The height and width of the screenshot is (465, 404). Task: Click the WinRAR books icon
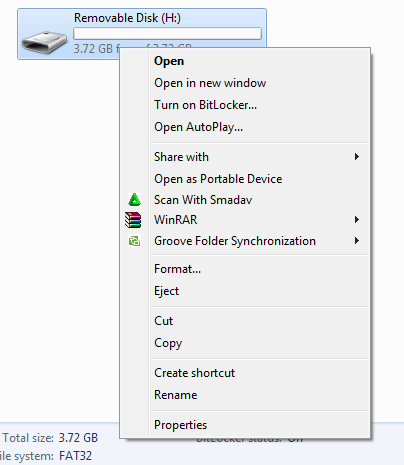133,220
